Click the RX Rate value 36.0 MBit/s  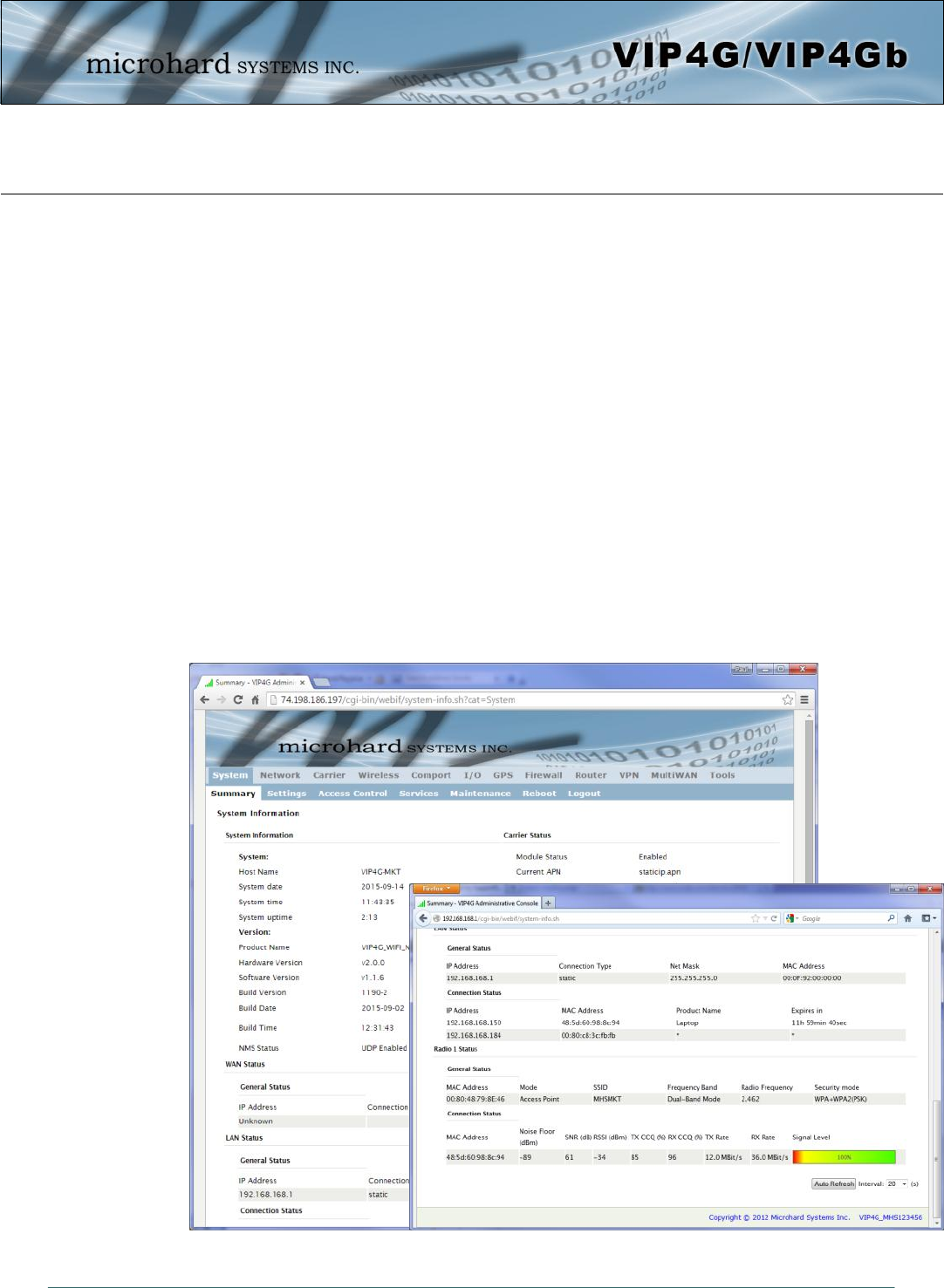(x=770, y=1157)
